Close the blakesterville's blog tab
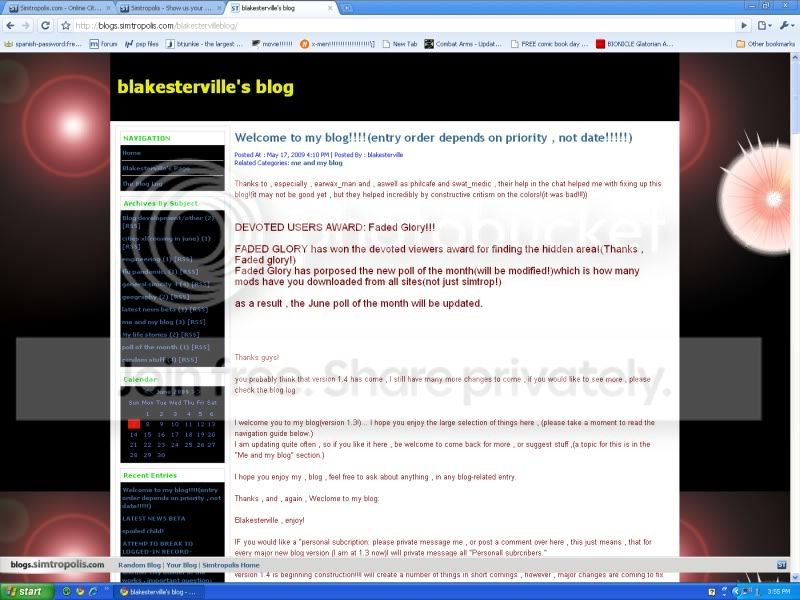The image size is (800, 600). coord(330,8)
